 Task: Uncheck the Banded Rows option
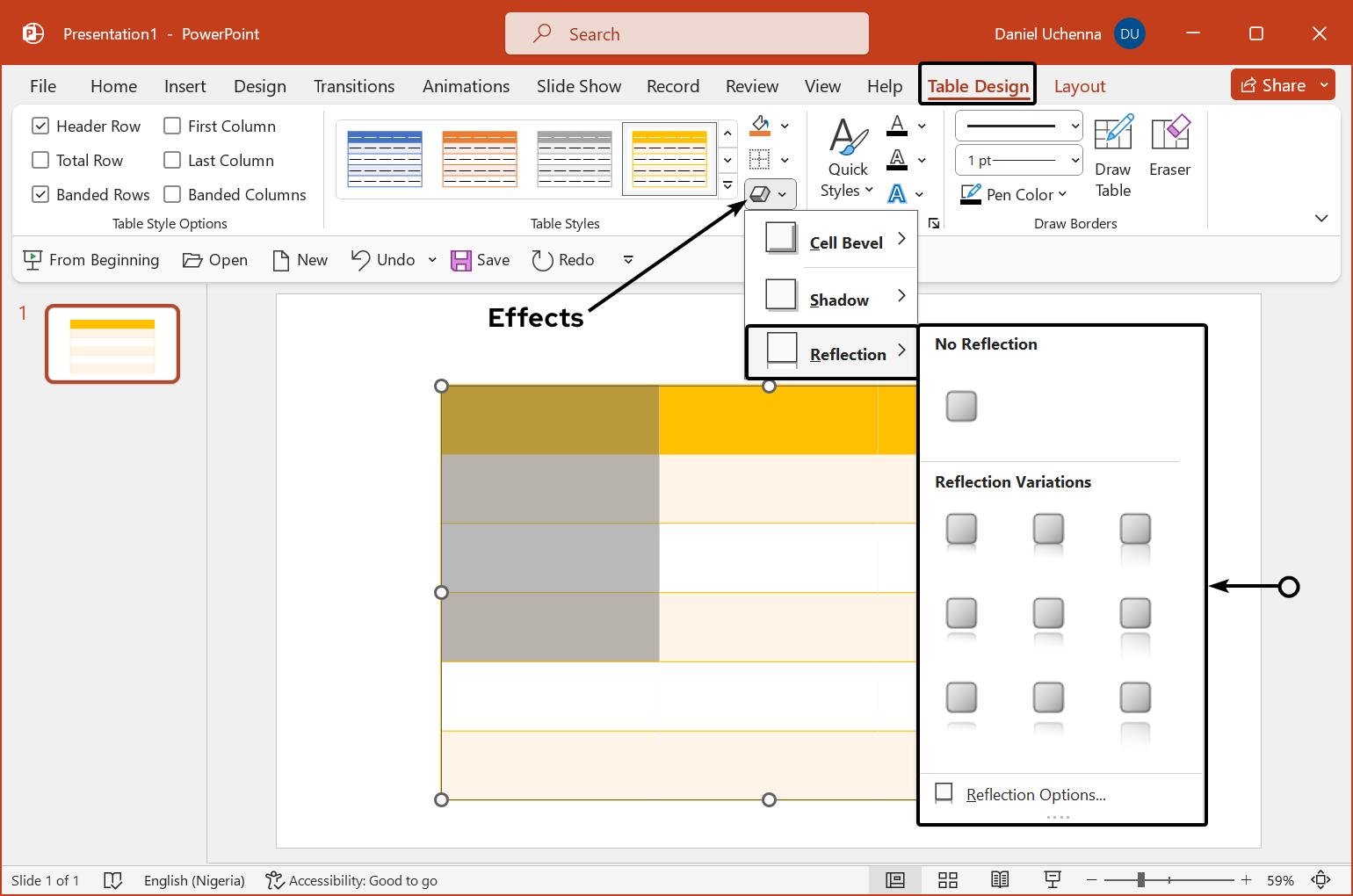(40, 195)
